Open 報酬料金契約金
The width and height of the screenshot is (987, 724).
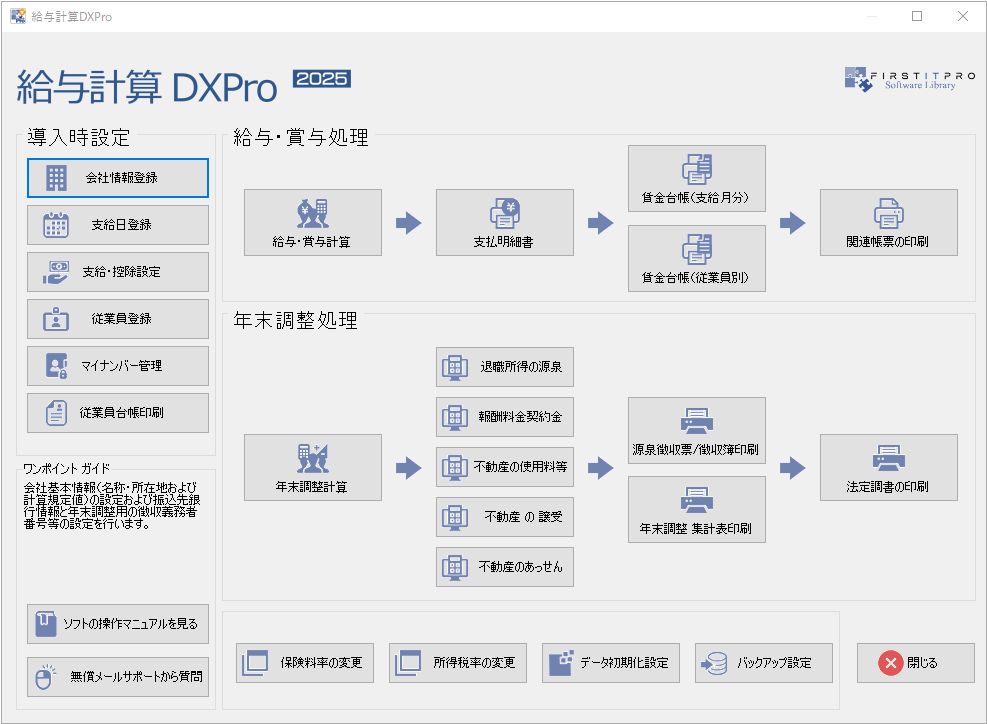pyautogui.click(x=505, y=417)
